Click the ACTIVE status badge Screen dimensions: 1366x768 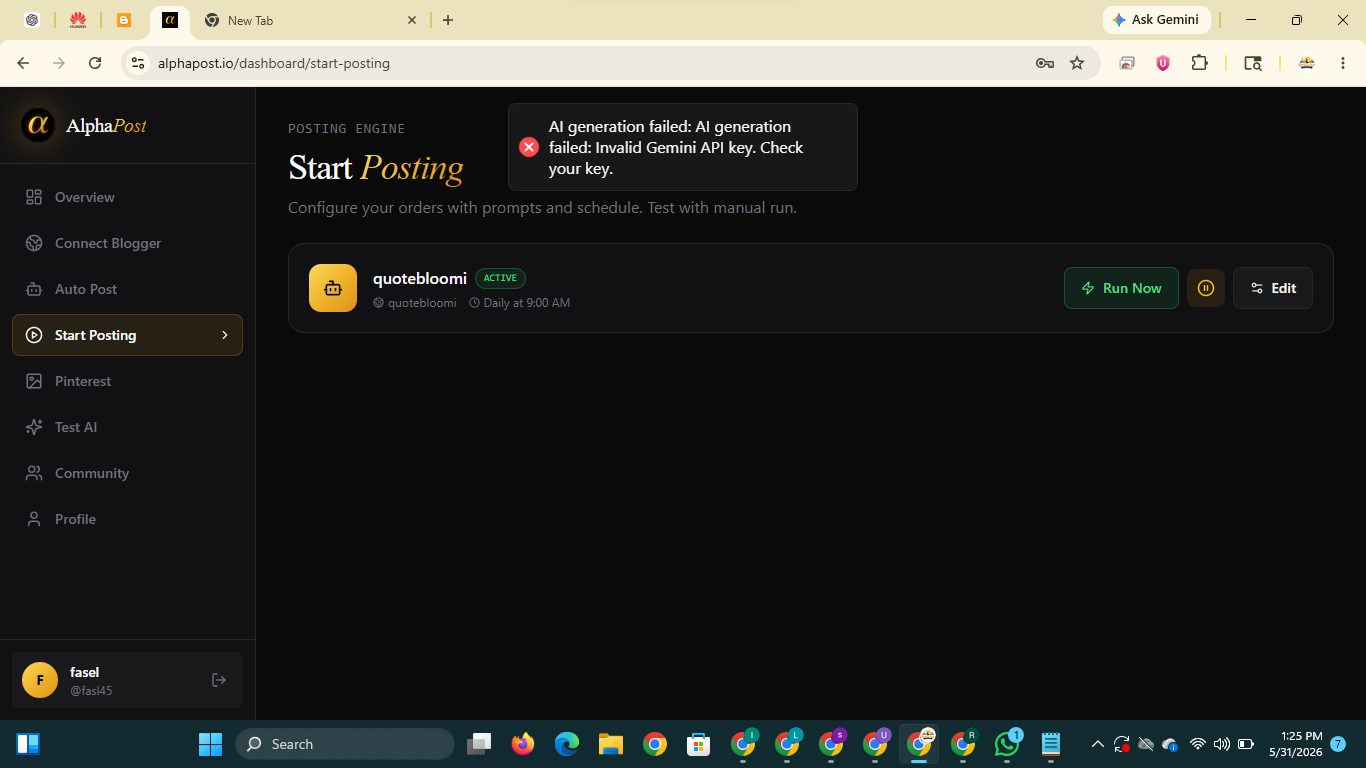[x=500, y=278]
